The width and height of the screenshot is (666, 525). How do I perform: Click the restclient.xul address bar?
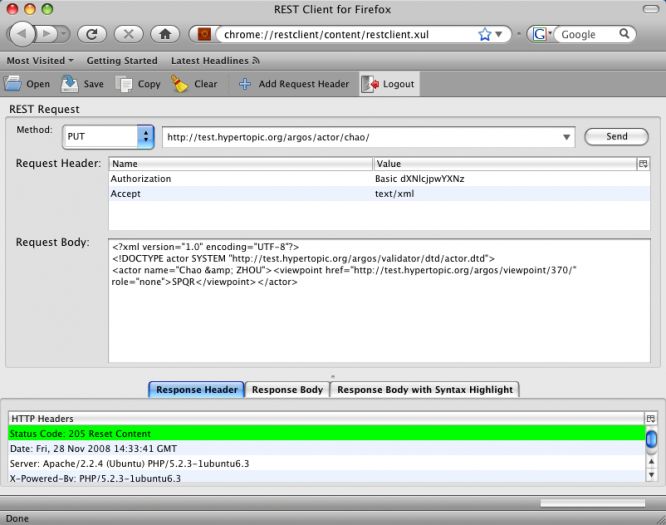click(348, 34)
